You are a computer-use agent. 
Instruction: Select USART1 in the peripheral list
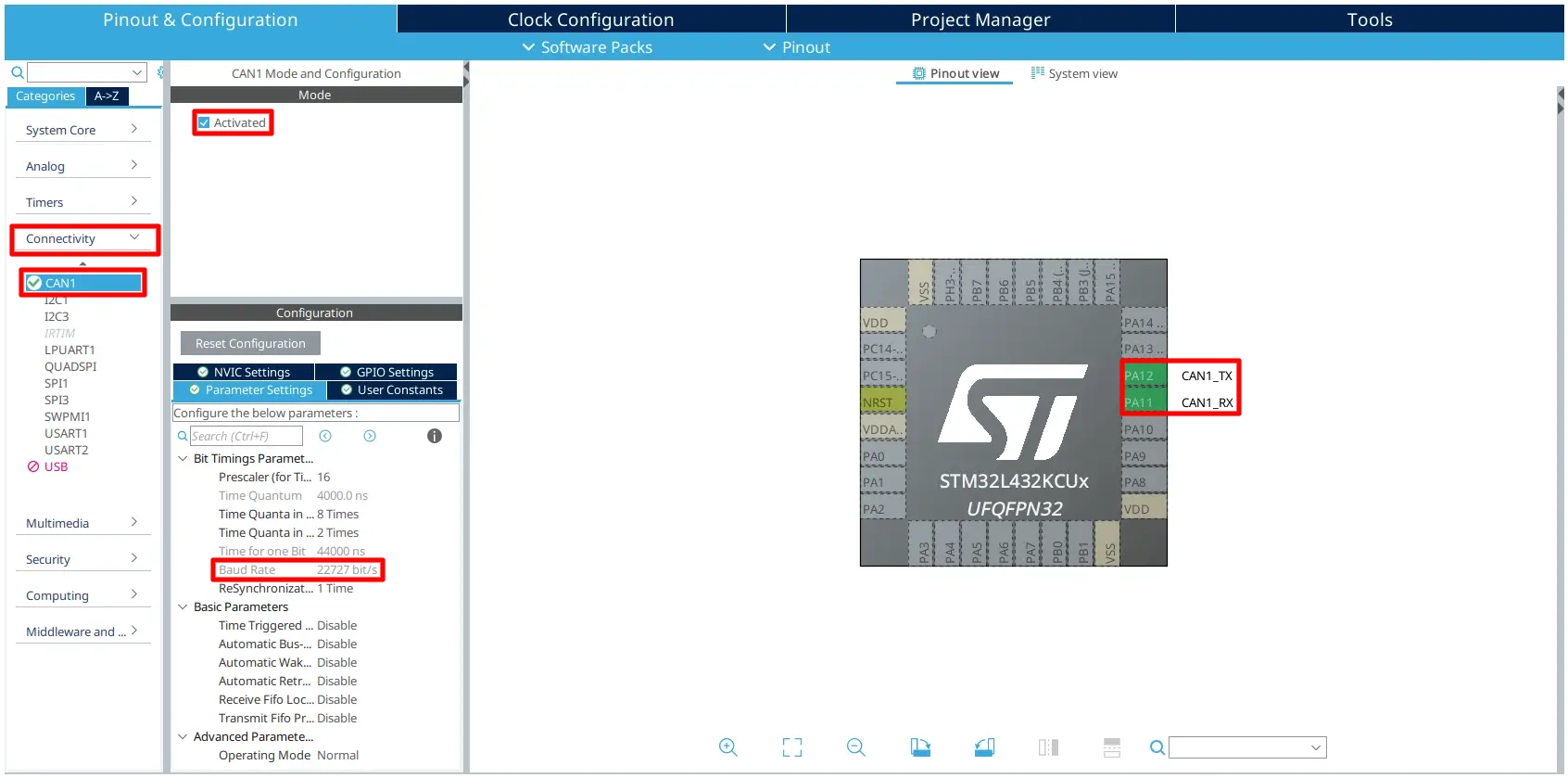66,433
